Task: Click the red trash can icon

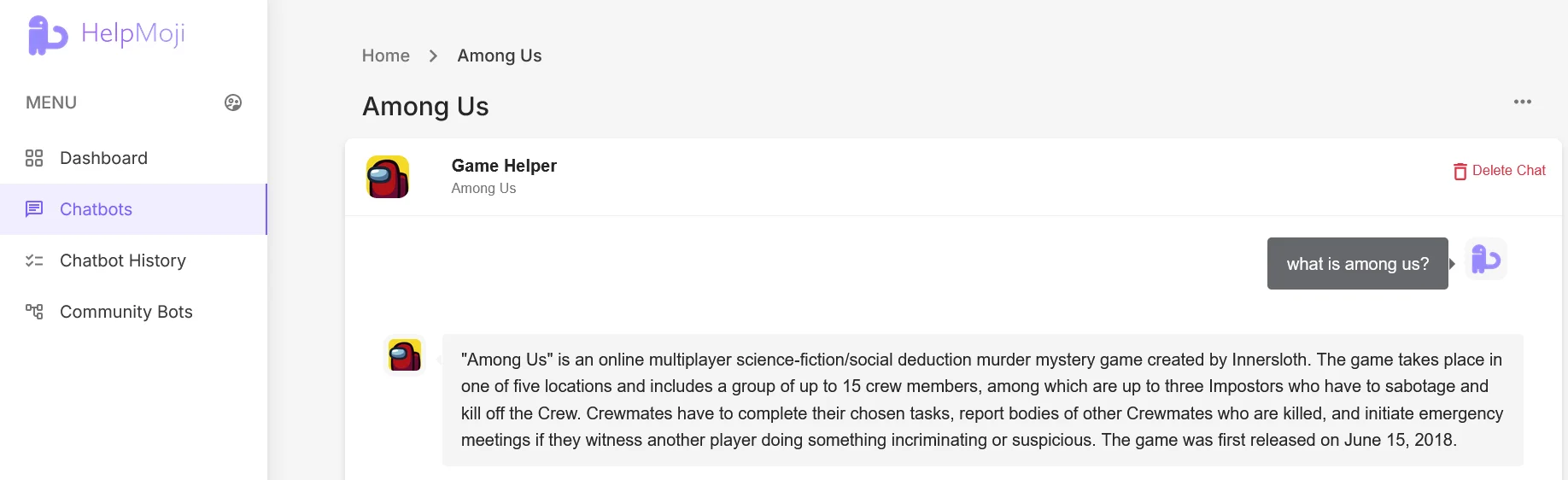Action: tap(1460, 171)
